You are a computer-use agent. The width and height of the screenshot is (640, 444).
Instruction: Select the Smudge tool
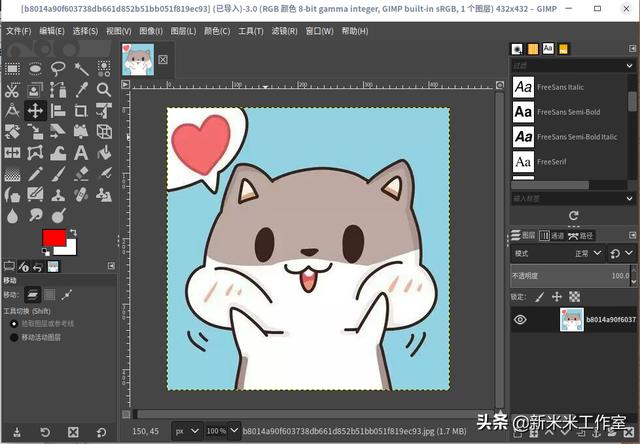(35, 216)
